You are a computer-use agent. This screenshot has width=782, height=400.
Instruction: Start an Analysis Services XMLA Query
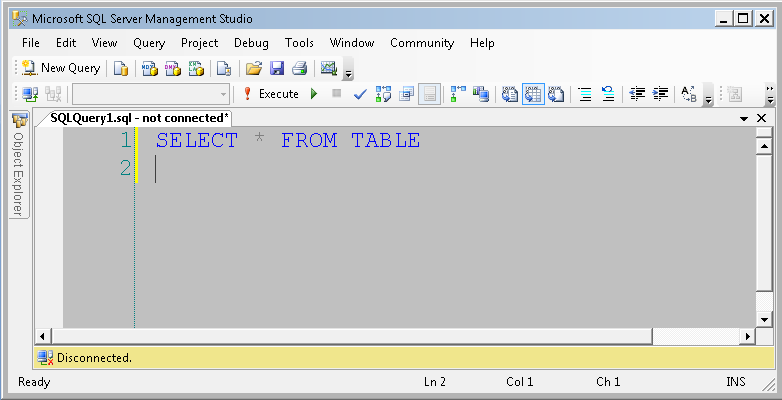click(x=196, y=68)
